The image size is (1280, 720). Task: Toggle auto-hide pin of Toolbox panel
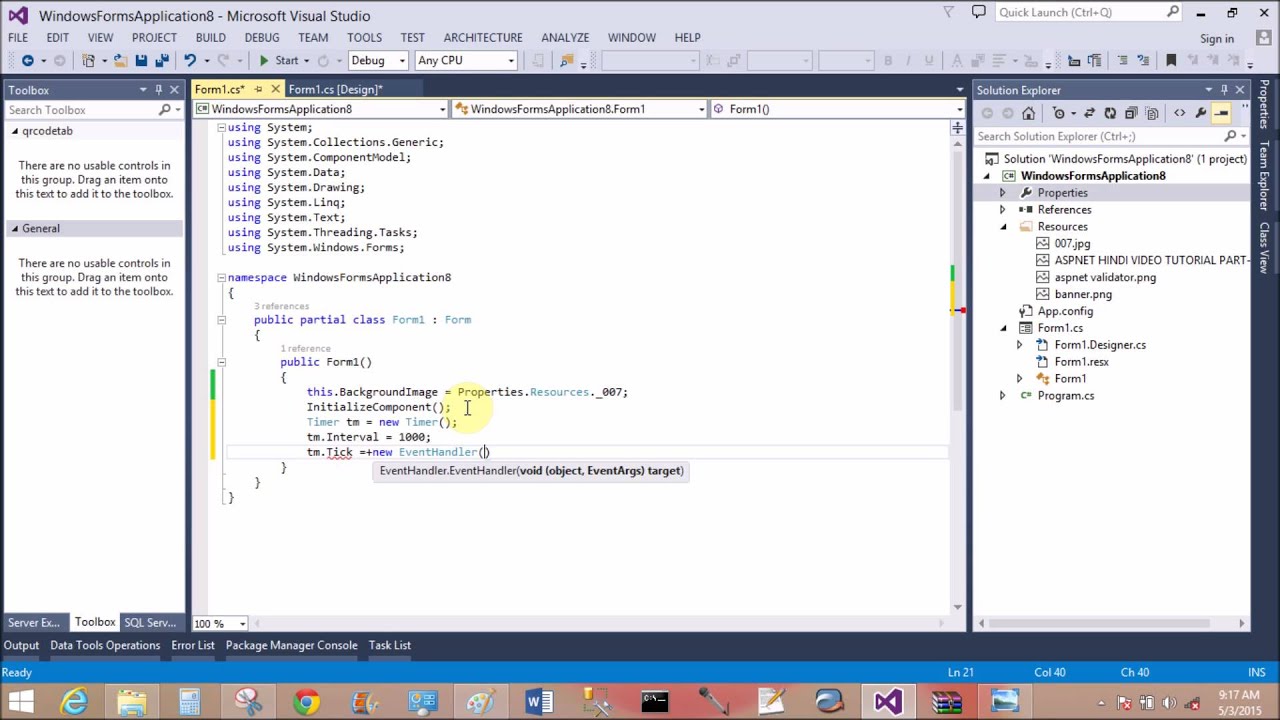pyautogui.click(x=158, y=90)
